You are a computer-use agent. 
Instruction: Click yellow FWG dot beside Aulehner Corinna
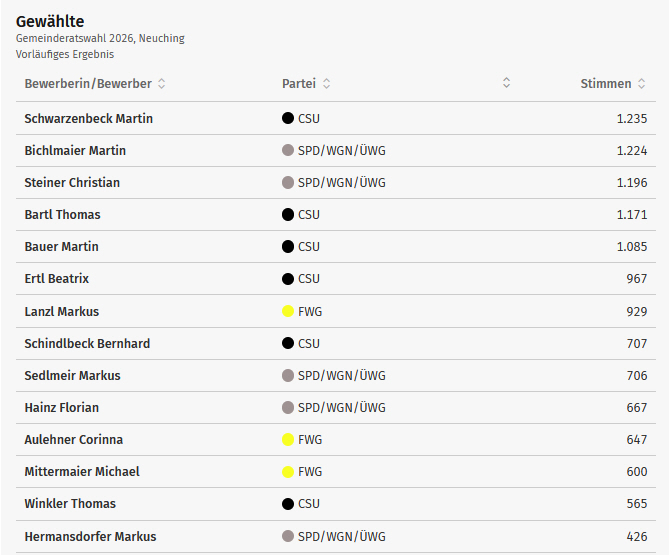(288, 440)
